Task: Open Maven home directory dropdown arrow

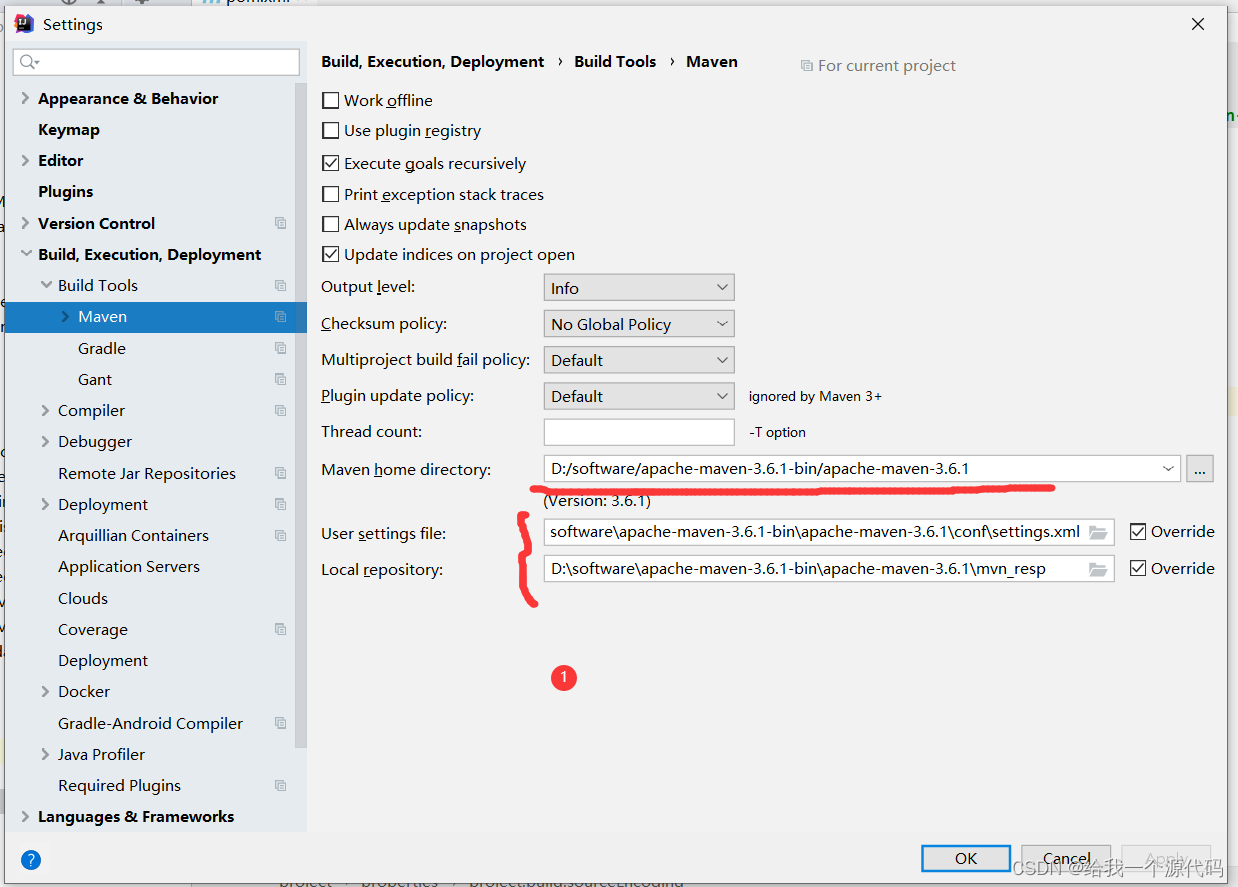Action: pos(1168,468)
